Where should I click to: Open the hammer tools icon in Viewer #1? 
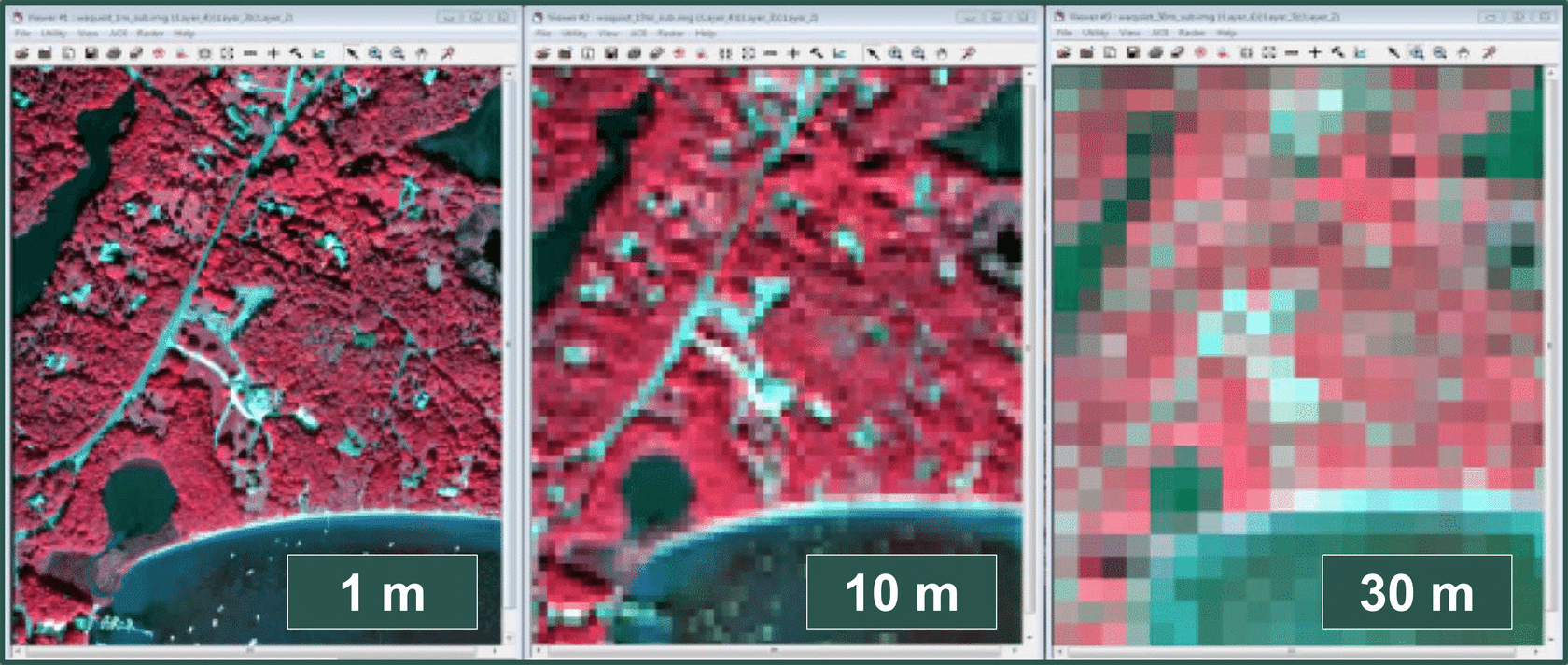click(x=296, y=53)
